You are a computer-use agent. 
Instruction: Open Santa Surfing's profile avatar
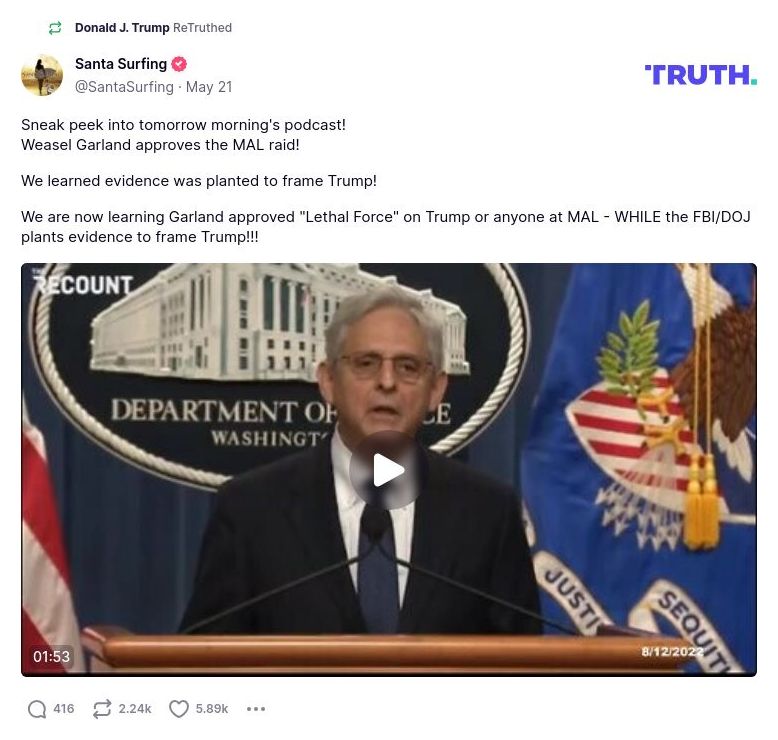pos(42,75)
